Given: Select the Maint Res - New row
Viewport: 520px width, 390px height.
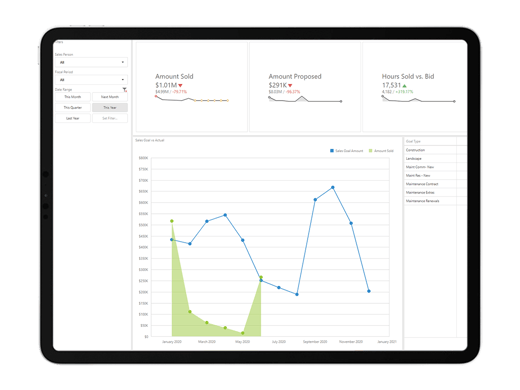Looking at the screenshot, I should (435, 175).
